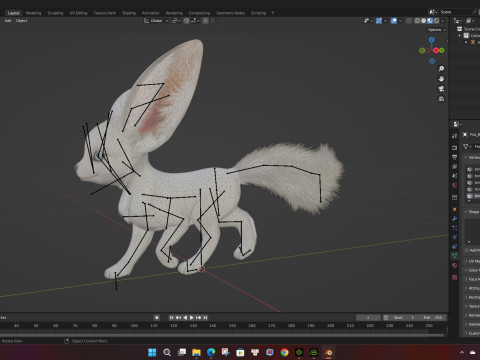This screenshot has height=360, width=480.
Task: Open the Compositing workspace tab
Action: click(199, 13)
